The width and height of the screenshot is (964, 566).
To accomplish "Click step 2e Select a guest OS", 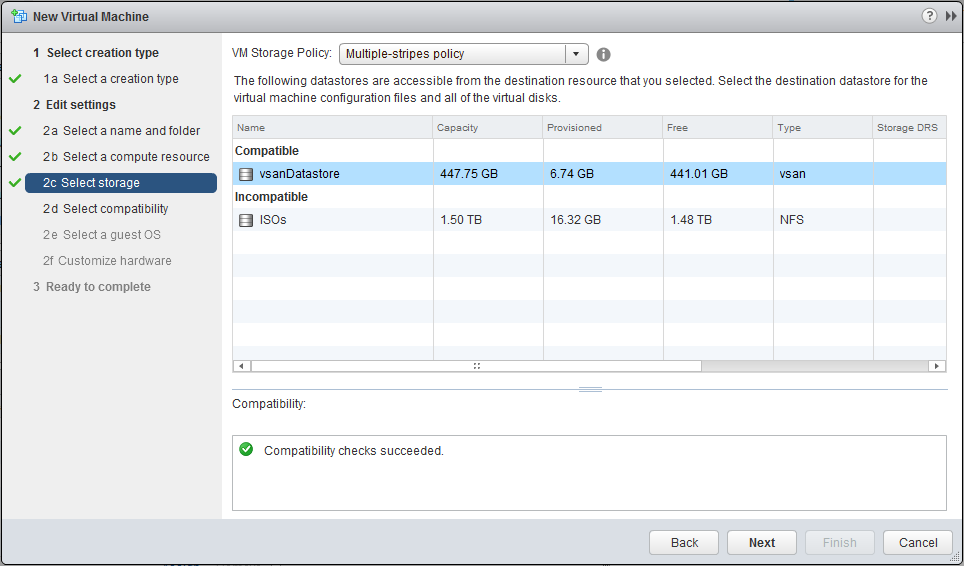I will 101,235.
